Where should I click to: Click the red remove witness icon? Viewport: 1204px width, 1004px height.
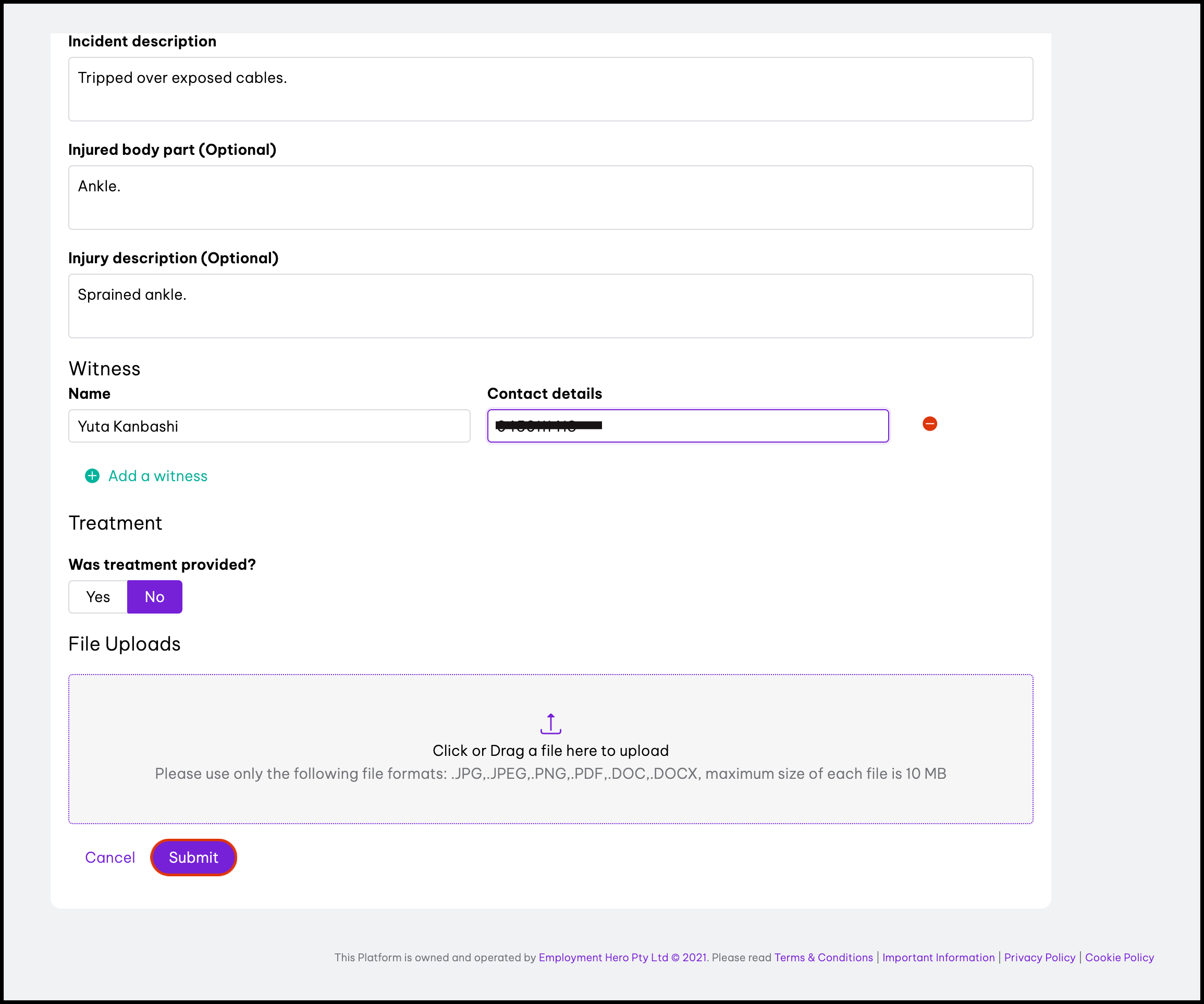click(929, 424)
